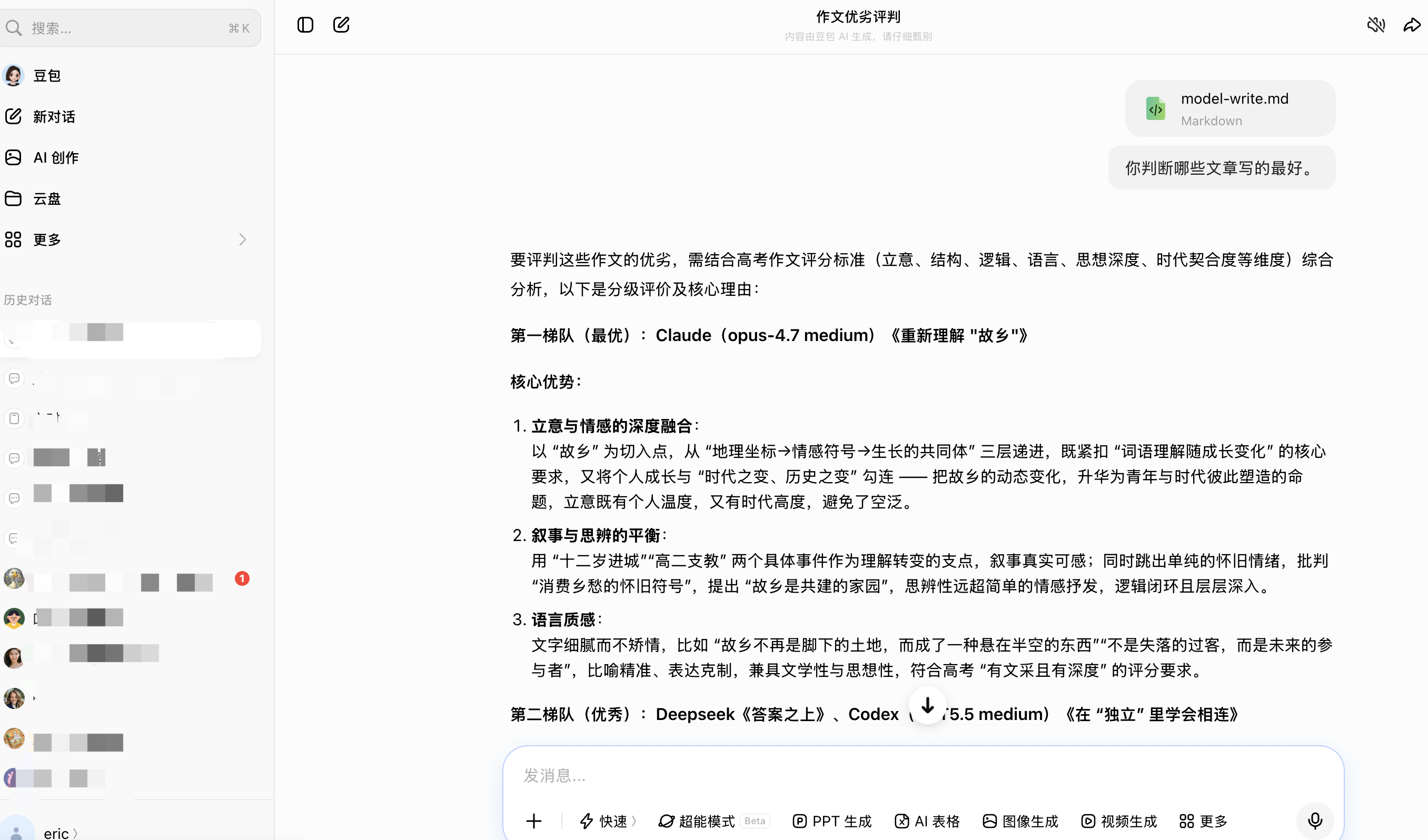Click the 第一梯队（最优） heading line
1428x840 pixels.
[x=769, y=335]
